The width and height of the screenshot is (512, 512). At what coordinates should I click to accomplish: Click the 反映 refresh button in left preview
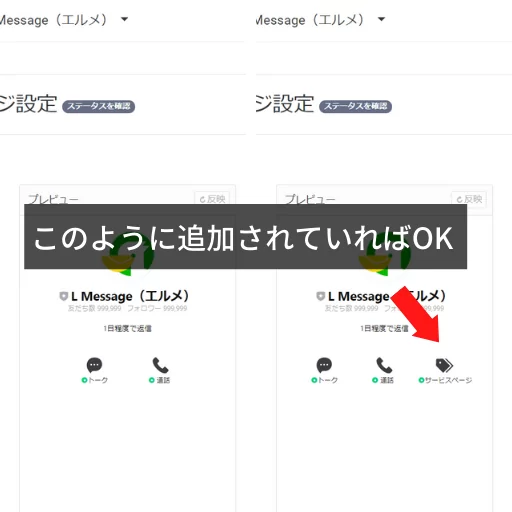(212, 199)
